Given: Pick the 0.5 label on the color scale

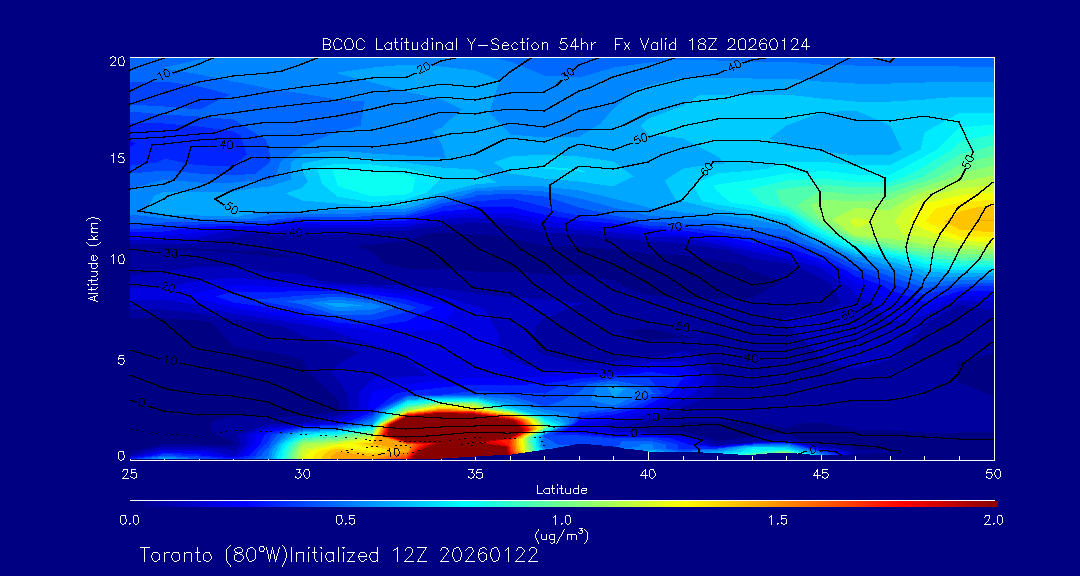Looking at the screenshot, I should click(345, 520).
